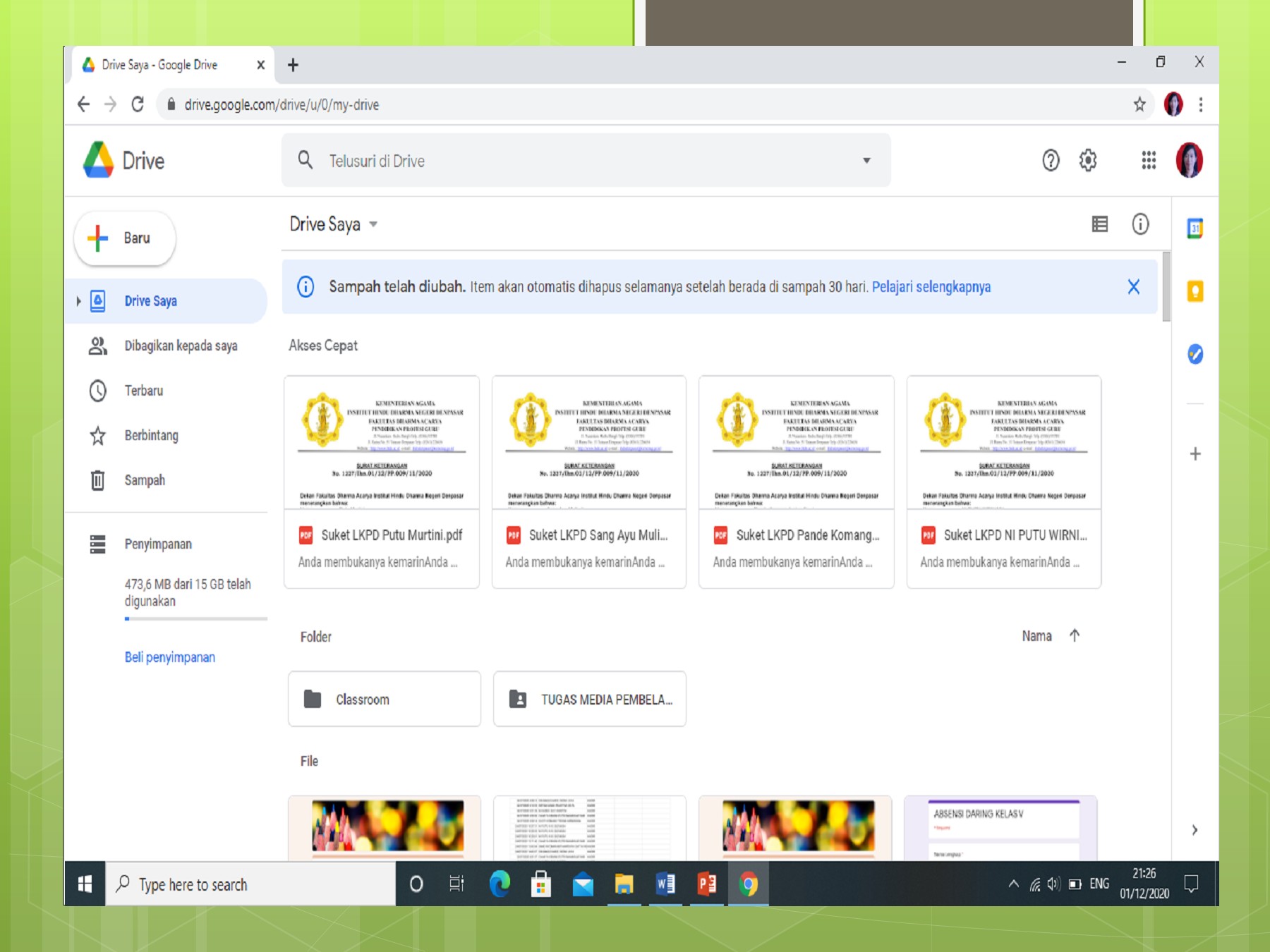Click the Baru button
The width and height of the screenshot is (1270, 952).
(124, 238)
